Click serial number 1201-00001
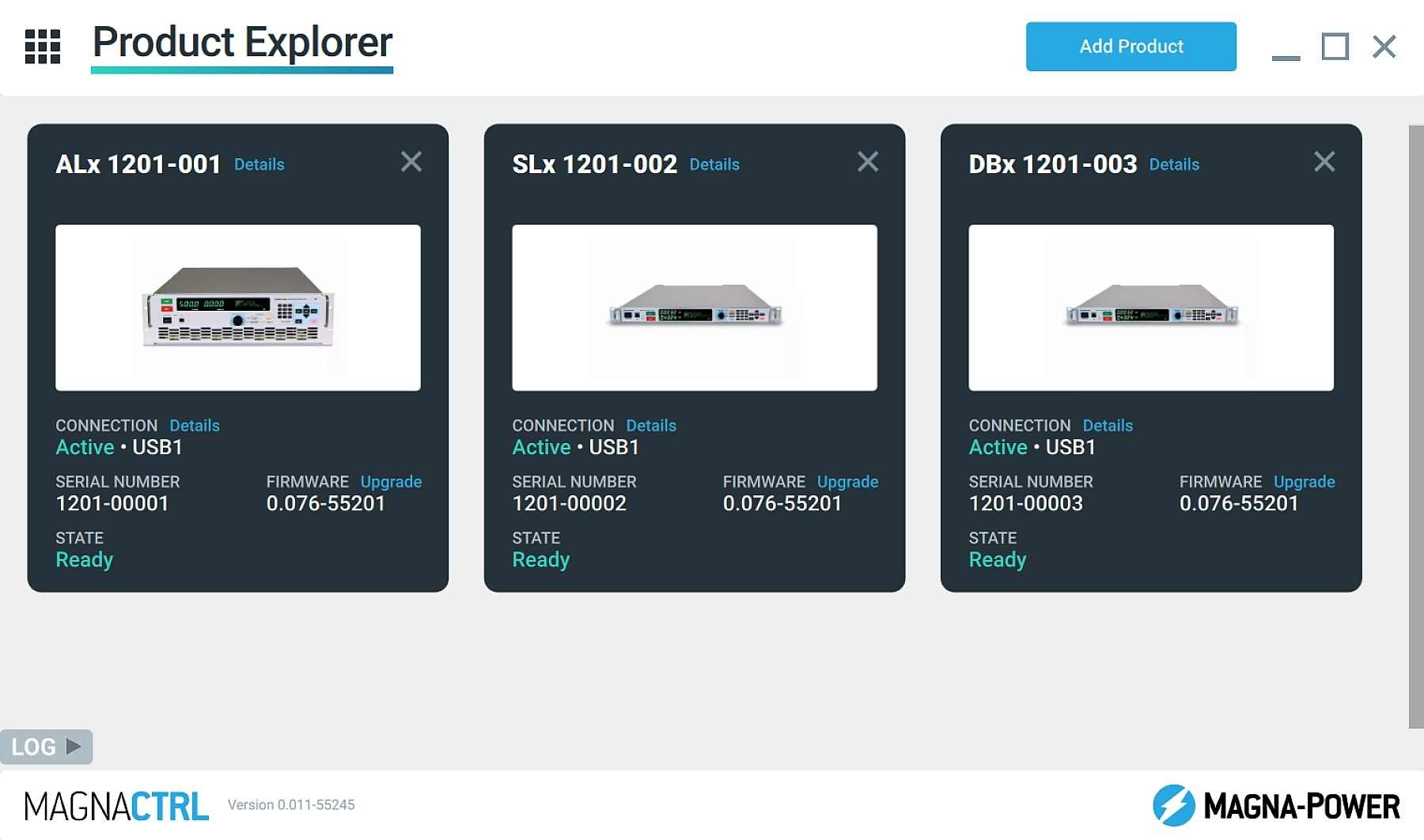 pos(112,504)
